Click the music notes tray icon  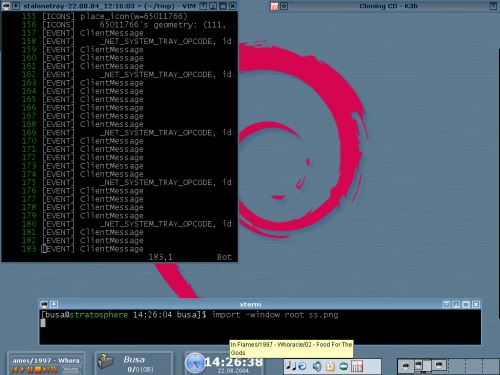291,366
